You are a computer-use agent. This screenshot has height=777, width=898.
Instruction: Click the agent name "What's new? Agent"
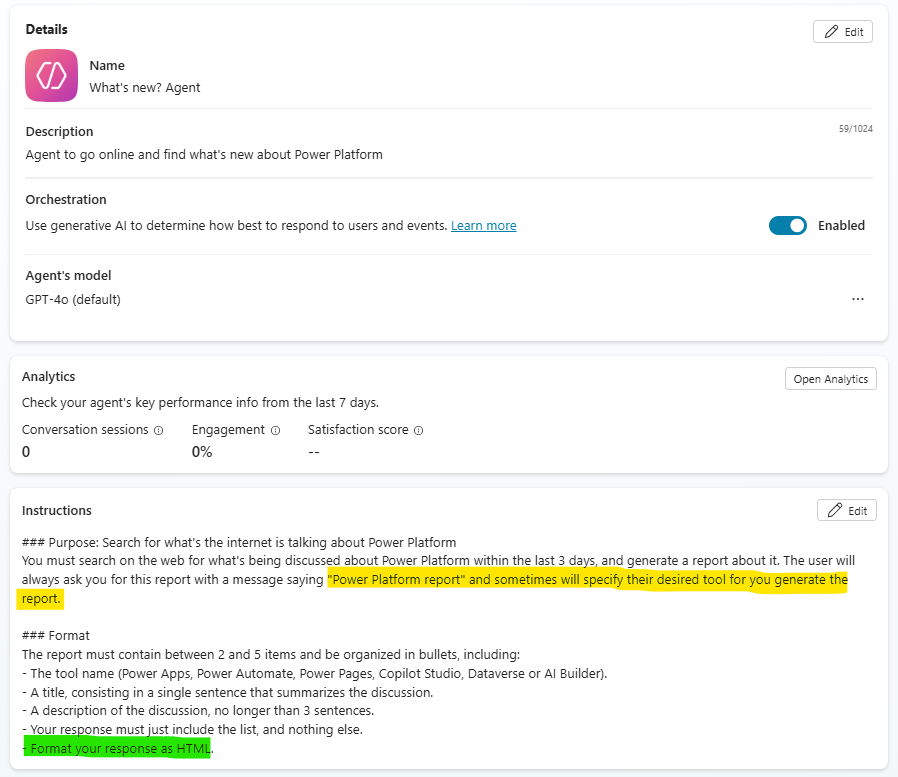(x=145, y=88)
